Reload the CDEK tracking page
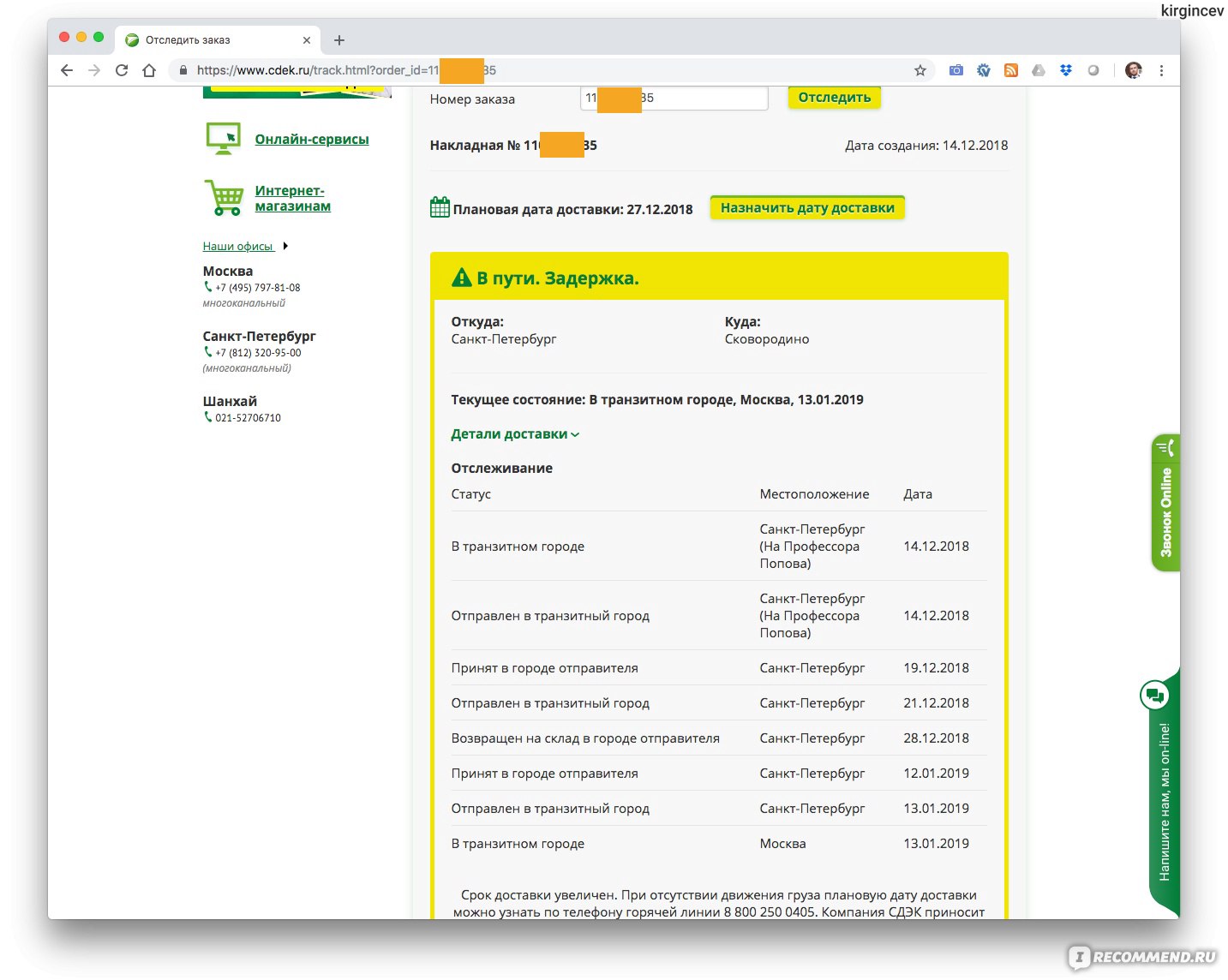Viewport: 1228px width, 980px height. [122, 70]
